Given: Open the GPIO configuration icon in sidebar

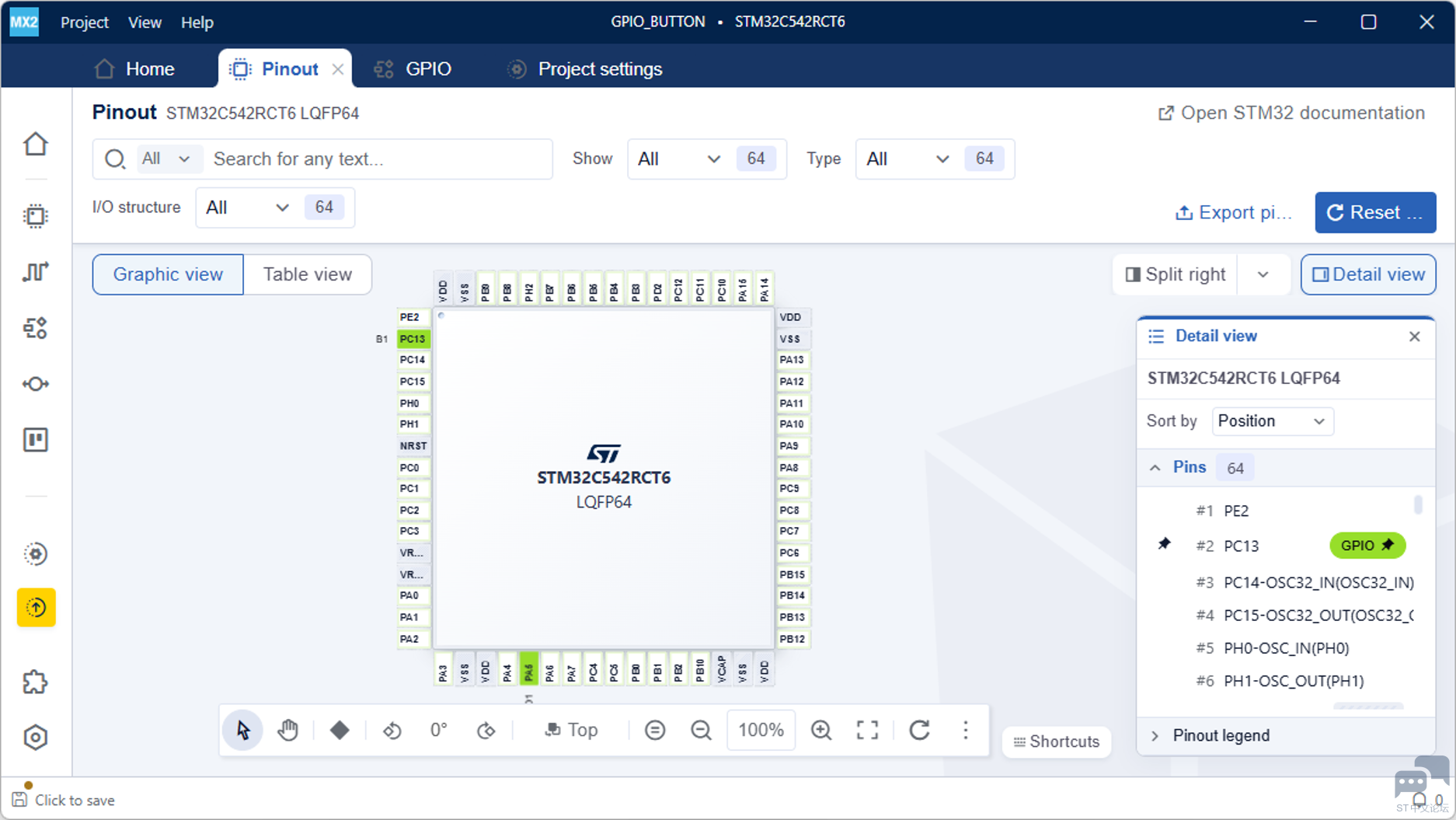Looking at the screenshot, I should 36,328.
